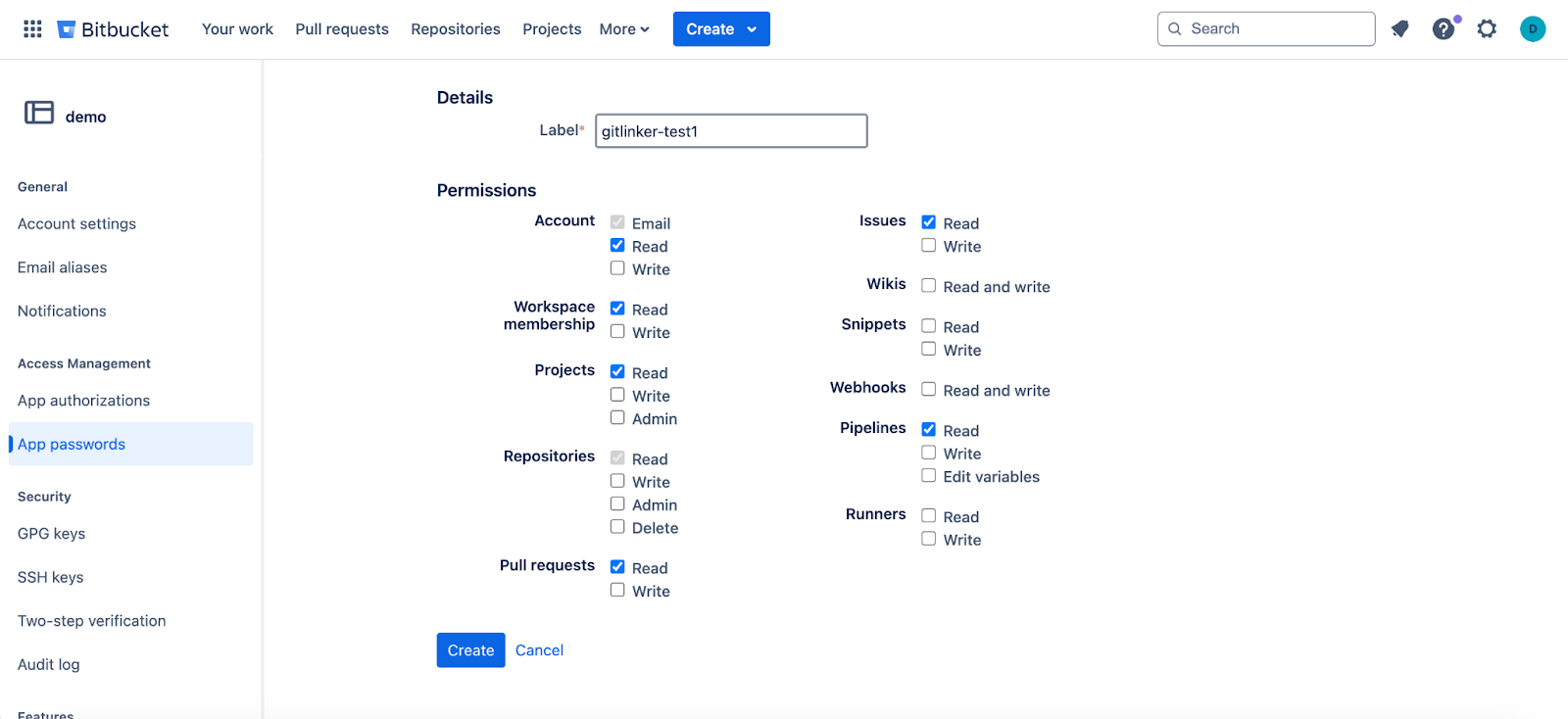Image resolution: width=1568 pixels, height=719 pixels.
Task: Enable Account Write permission checkbox
Action: point(617,268)
